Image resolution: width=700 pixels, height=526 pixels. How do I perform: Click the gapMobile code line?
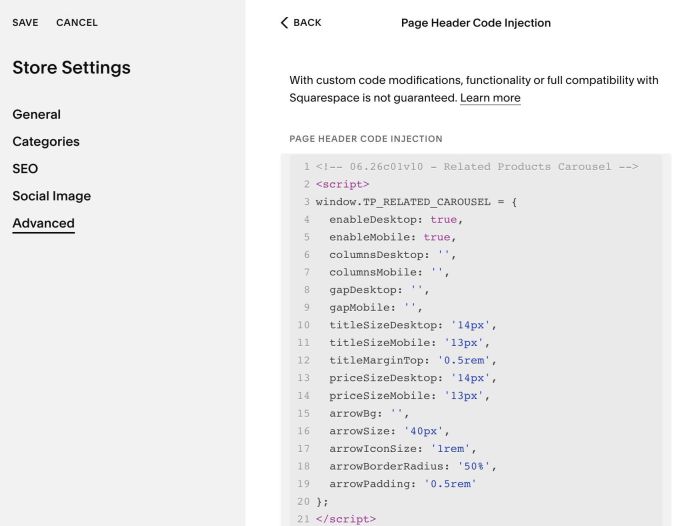pos(376,308)
